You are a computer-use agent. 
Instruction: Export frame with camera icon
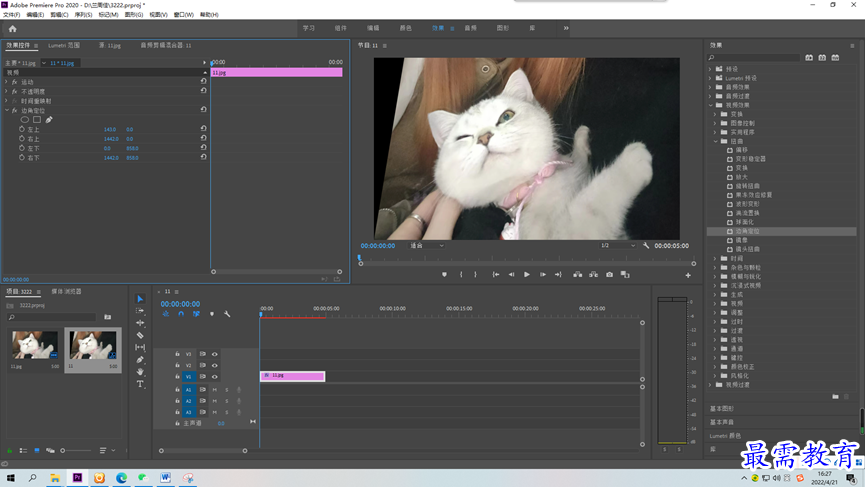[609, 275]
